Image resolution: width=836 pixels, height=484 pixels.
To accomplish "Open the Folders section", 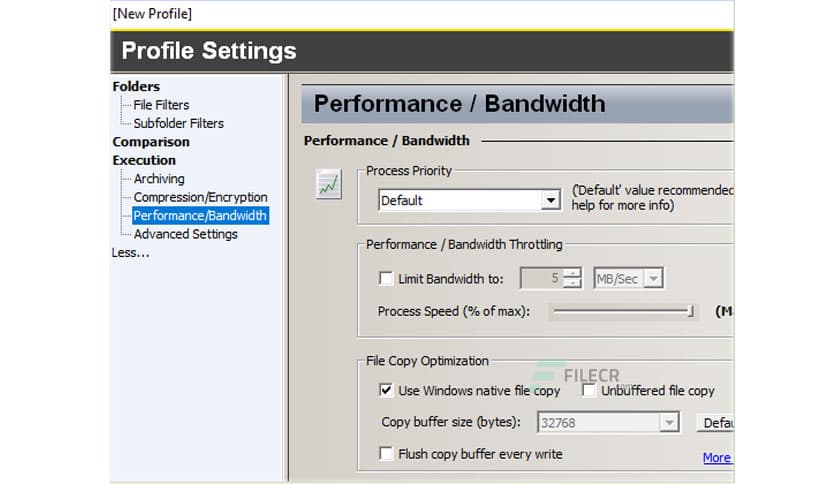I will [136, 87].
